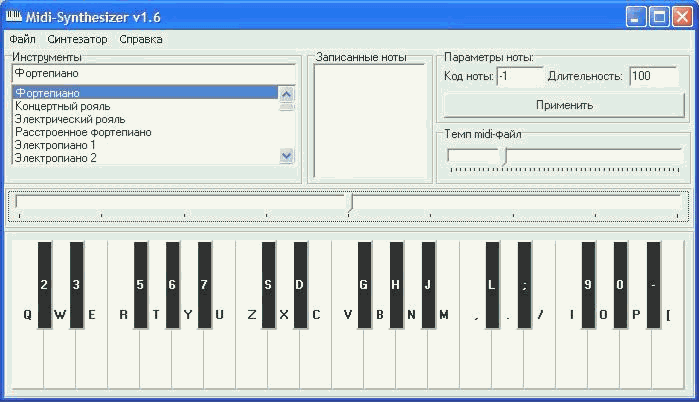
Task: Click the instrument list scroll up arrow
Action: (x=286, y=94)
